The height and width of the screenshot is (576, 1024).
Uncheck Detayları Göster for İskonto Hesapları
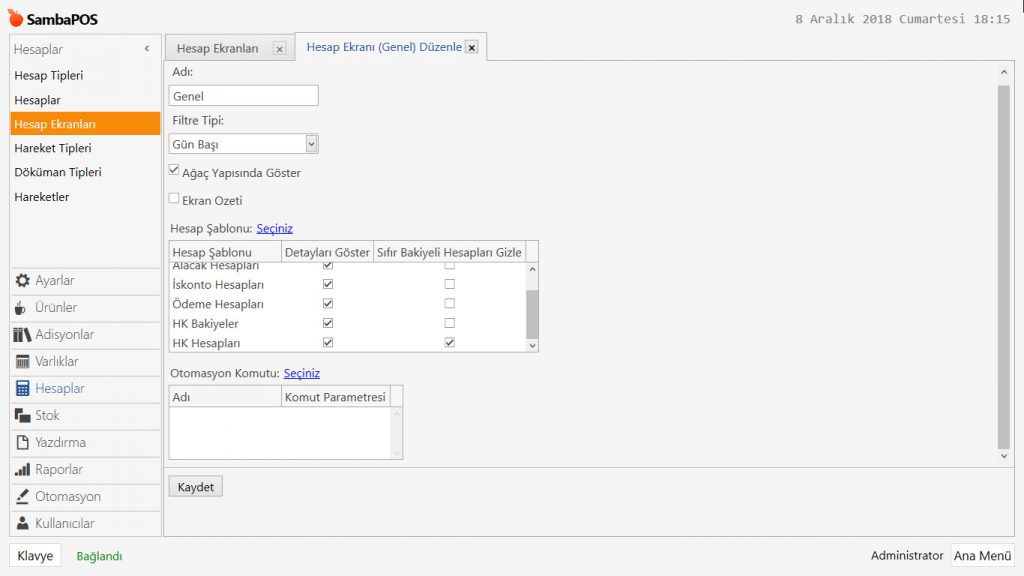point(328,285)
